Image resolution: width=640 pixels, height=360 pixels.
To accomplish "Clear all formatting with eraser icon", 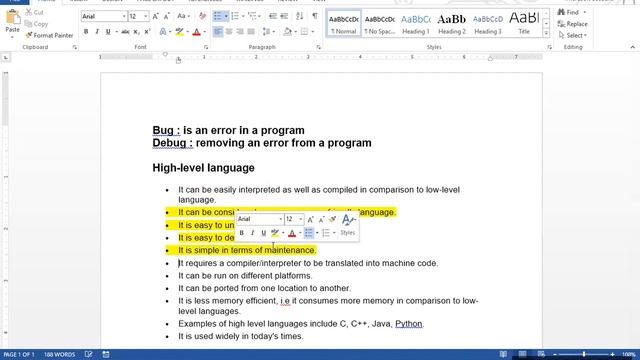I will [x=202, y=16].
